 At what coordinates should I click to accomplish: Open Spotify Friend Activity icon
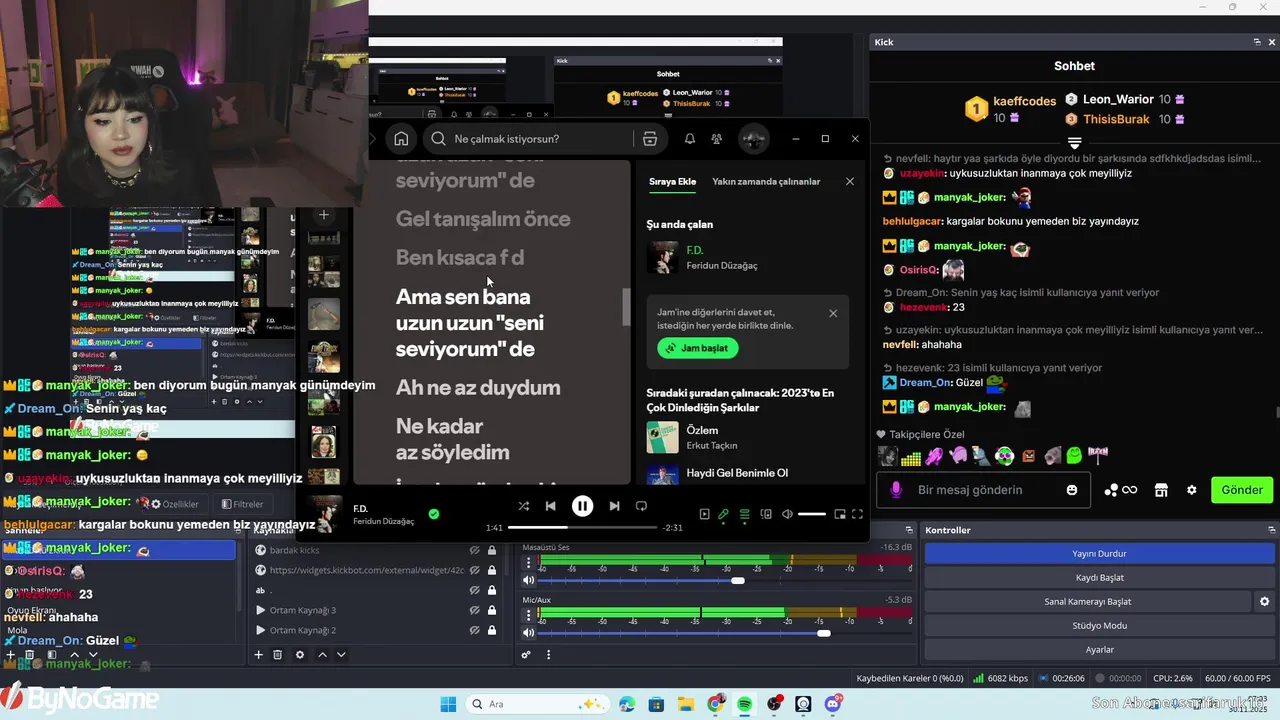(x=716, y=139)
